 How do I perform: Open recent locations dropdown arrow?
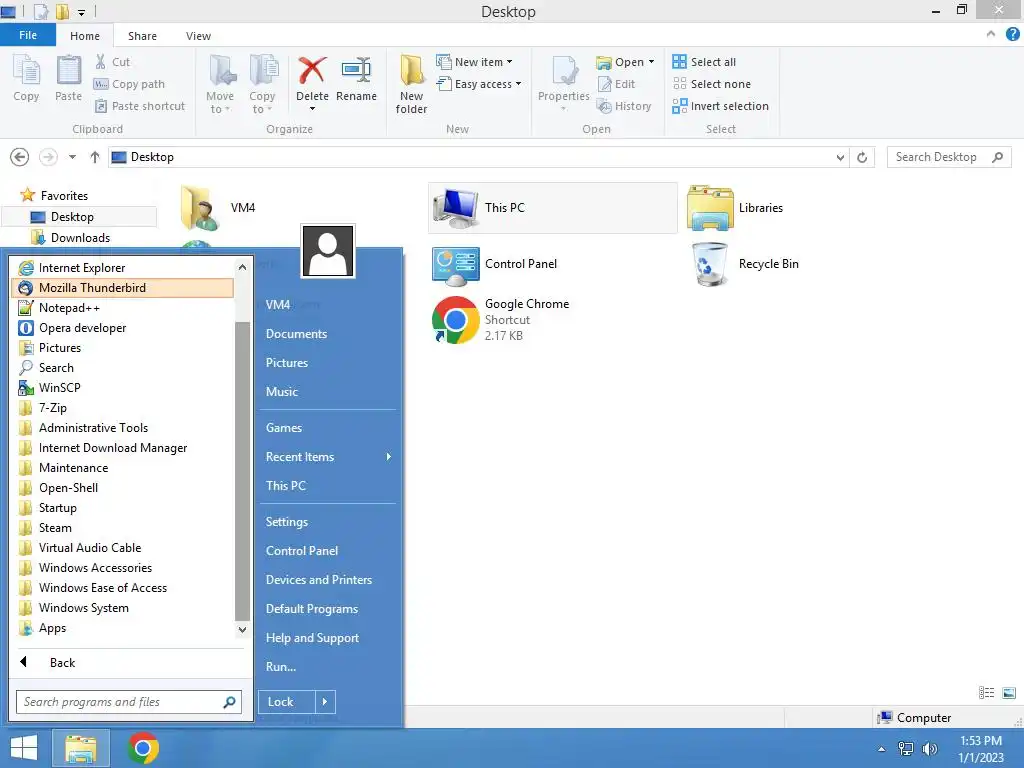[x=72, y=157]
